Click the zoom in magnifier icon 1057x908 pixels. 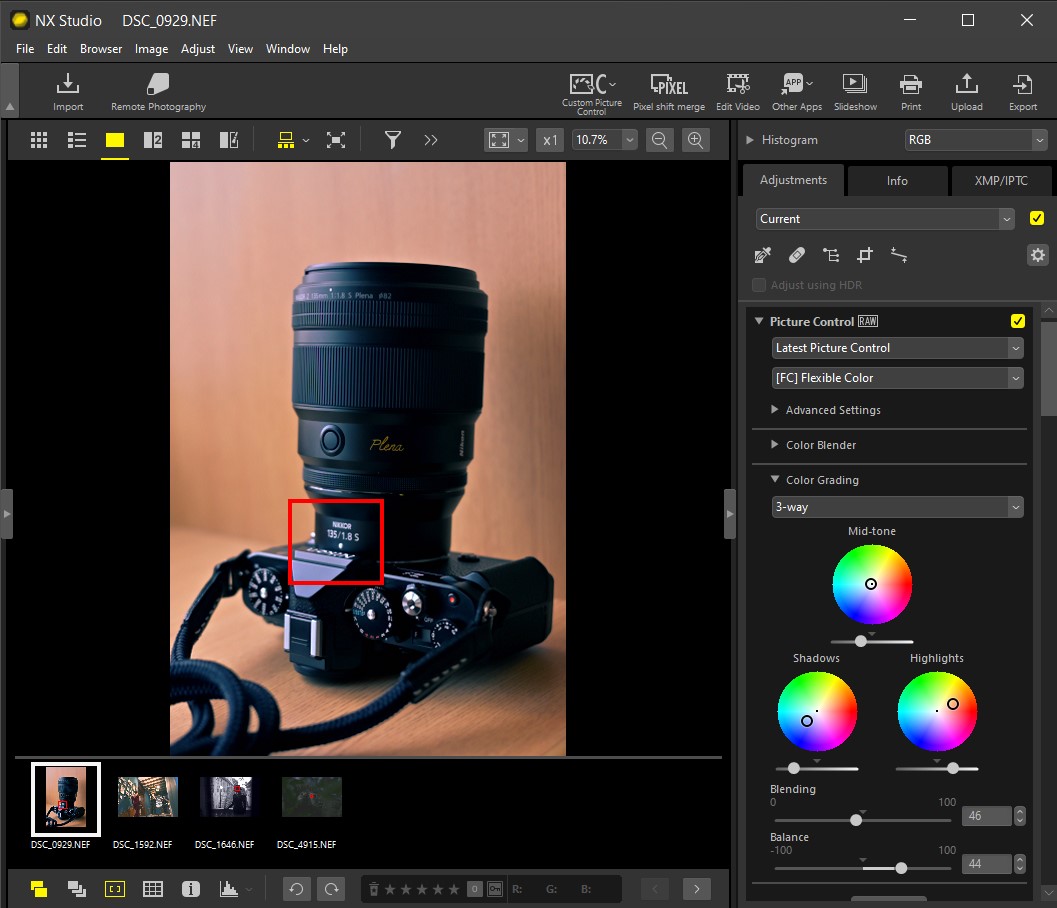[x=695, y=139]
